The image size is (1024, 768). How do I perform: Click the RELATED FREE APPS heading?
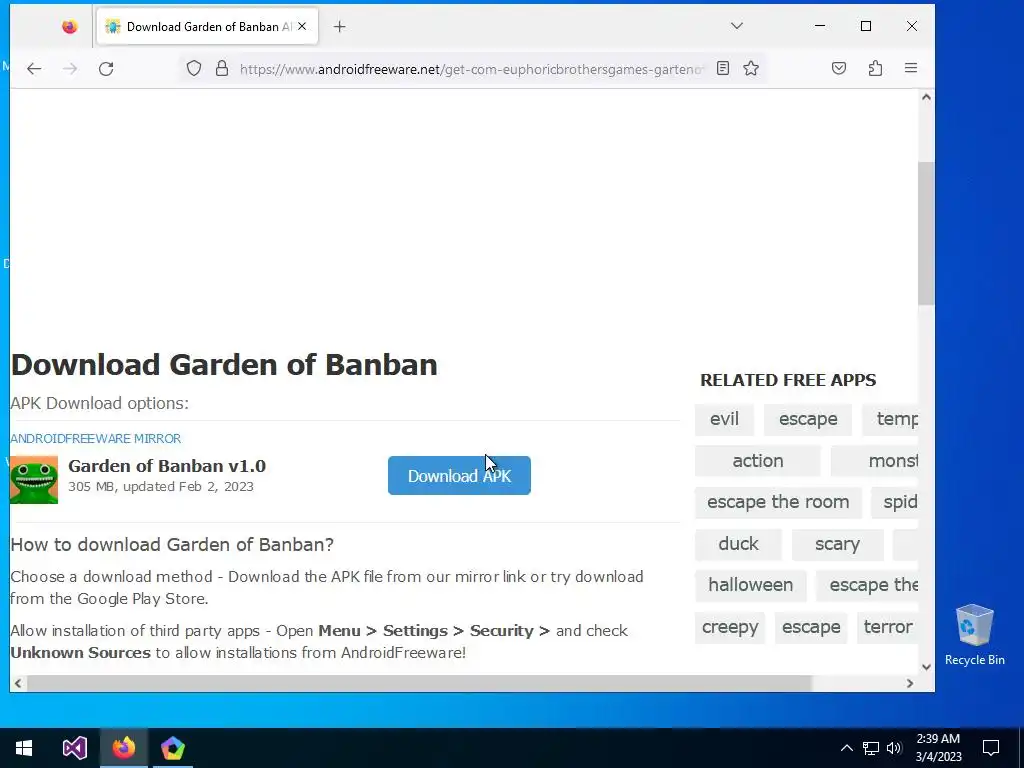(788, 380)
